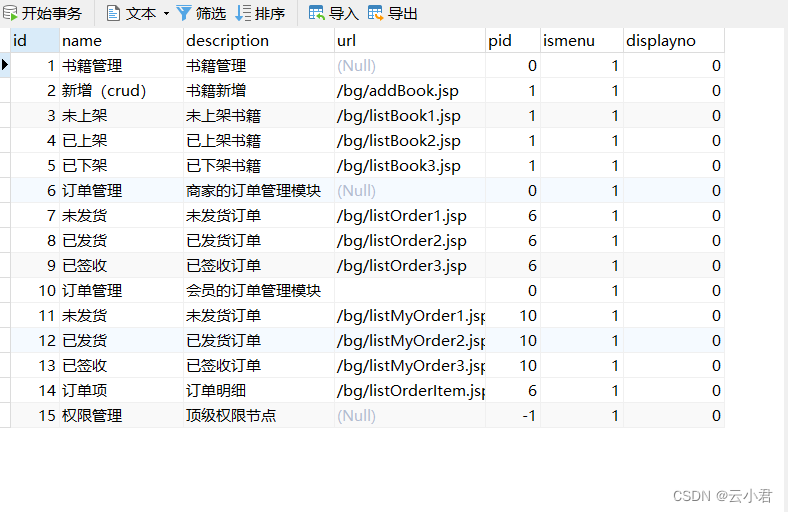The image size is (788, 512).
Task: Select the url column header
Action: pyautogui.click(x=410, y=40)
